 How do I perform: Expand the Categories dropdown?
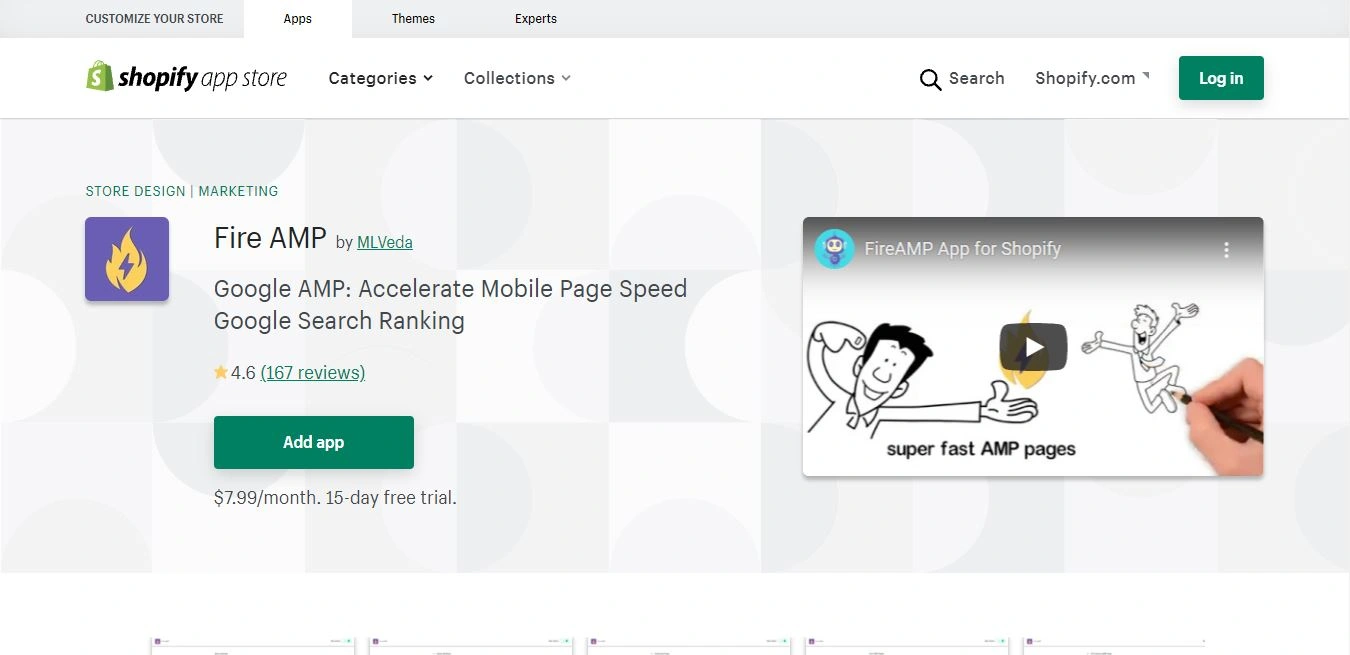381,78
